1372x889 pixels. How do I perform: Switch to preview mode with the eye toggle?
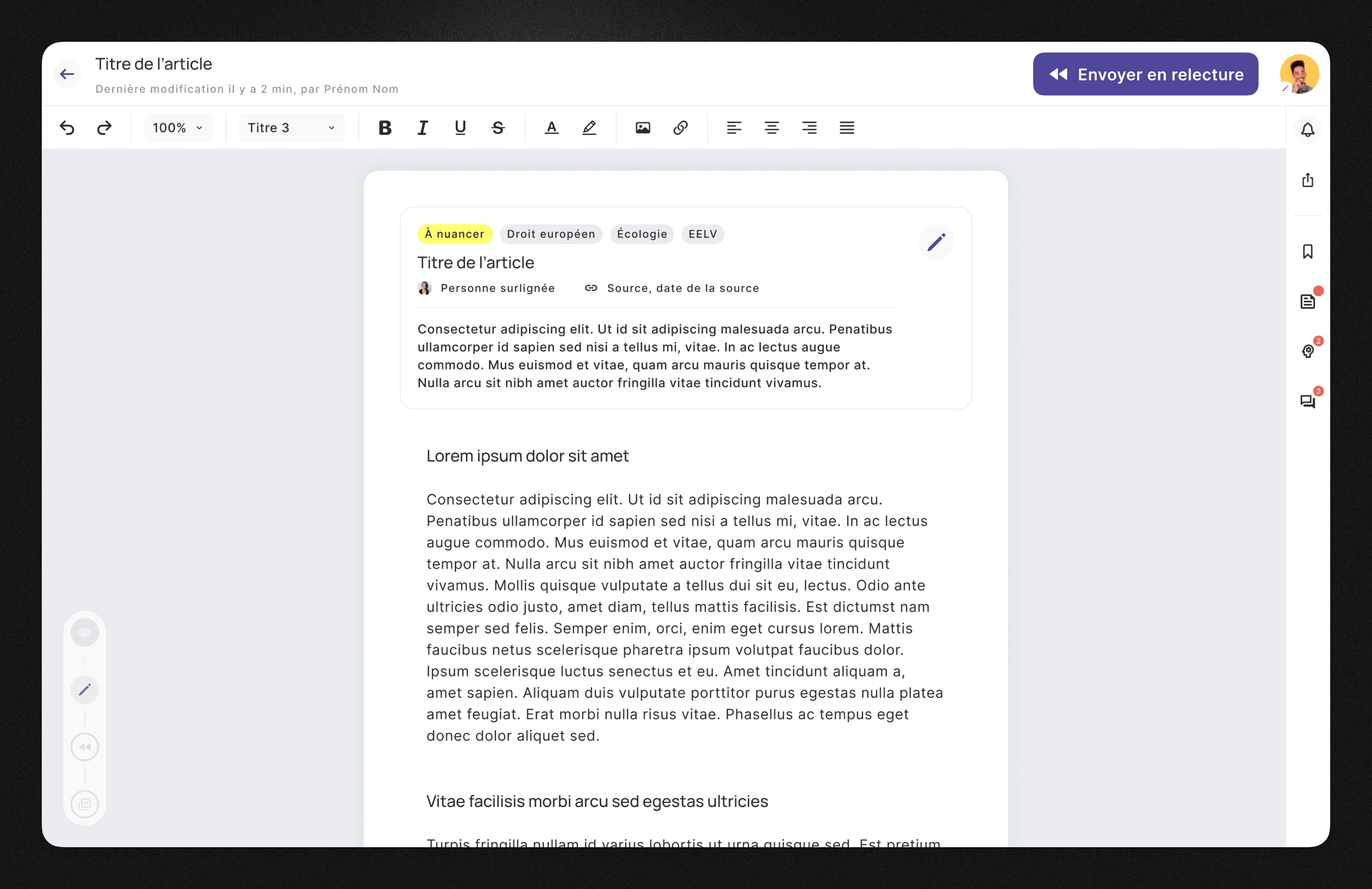(x=85, y=632)
